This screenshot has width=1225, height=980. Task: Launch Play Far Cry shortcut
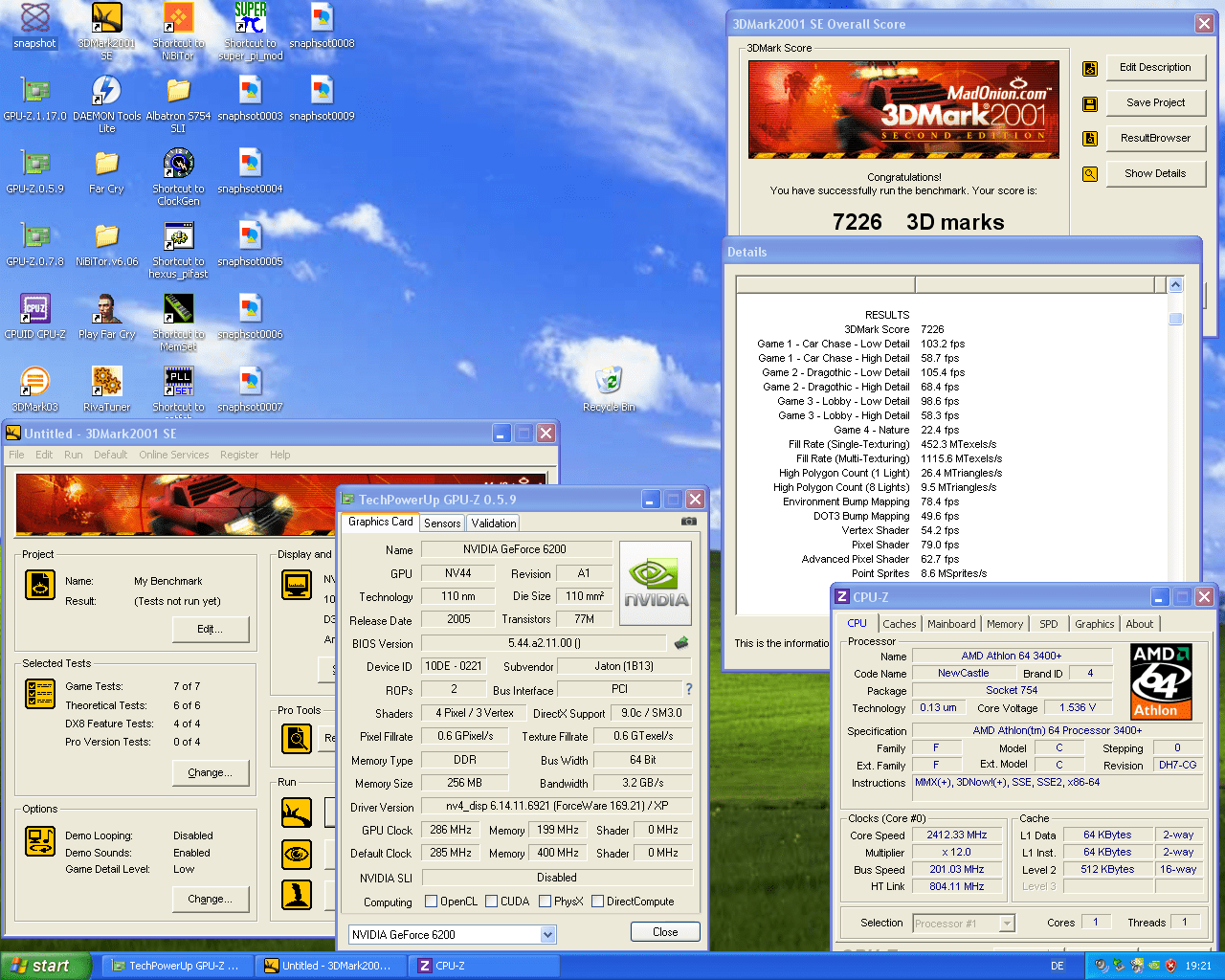[x=106, y=317]
